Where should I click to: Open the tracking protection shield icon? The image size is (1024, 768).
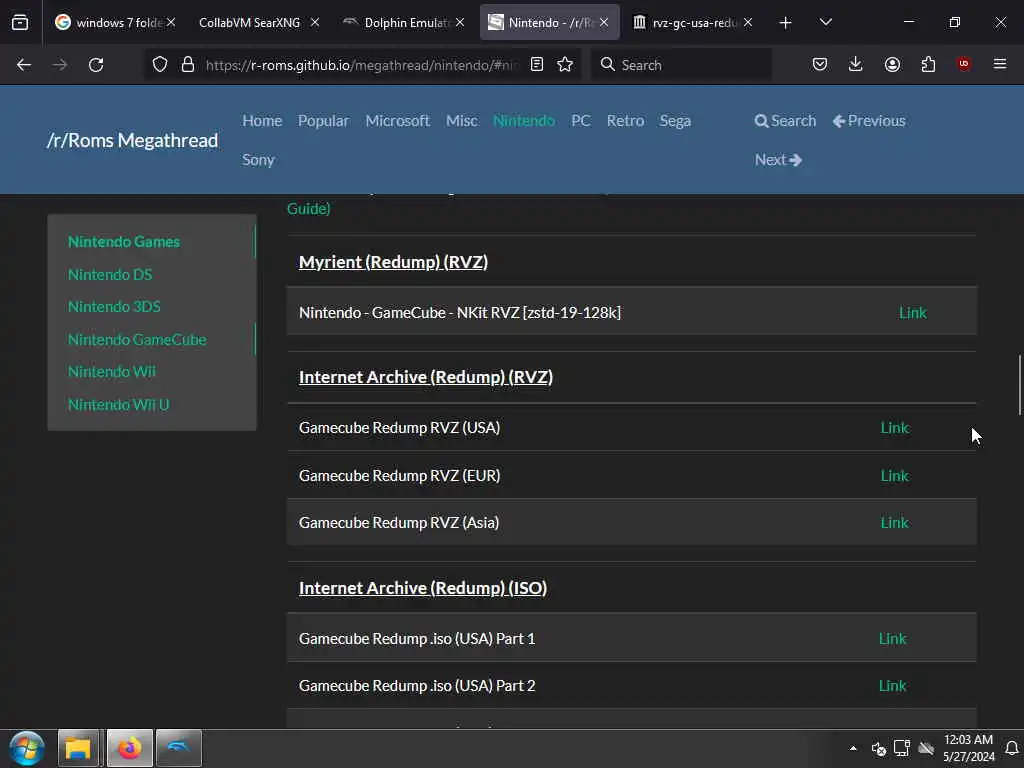pyautogui.click(x=160, y=65)
